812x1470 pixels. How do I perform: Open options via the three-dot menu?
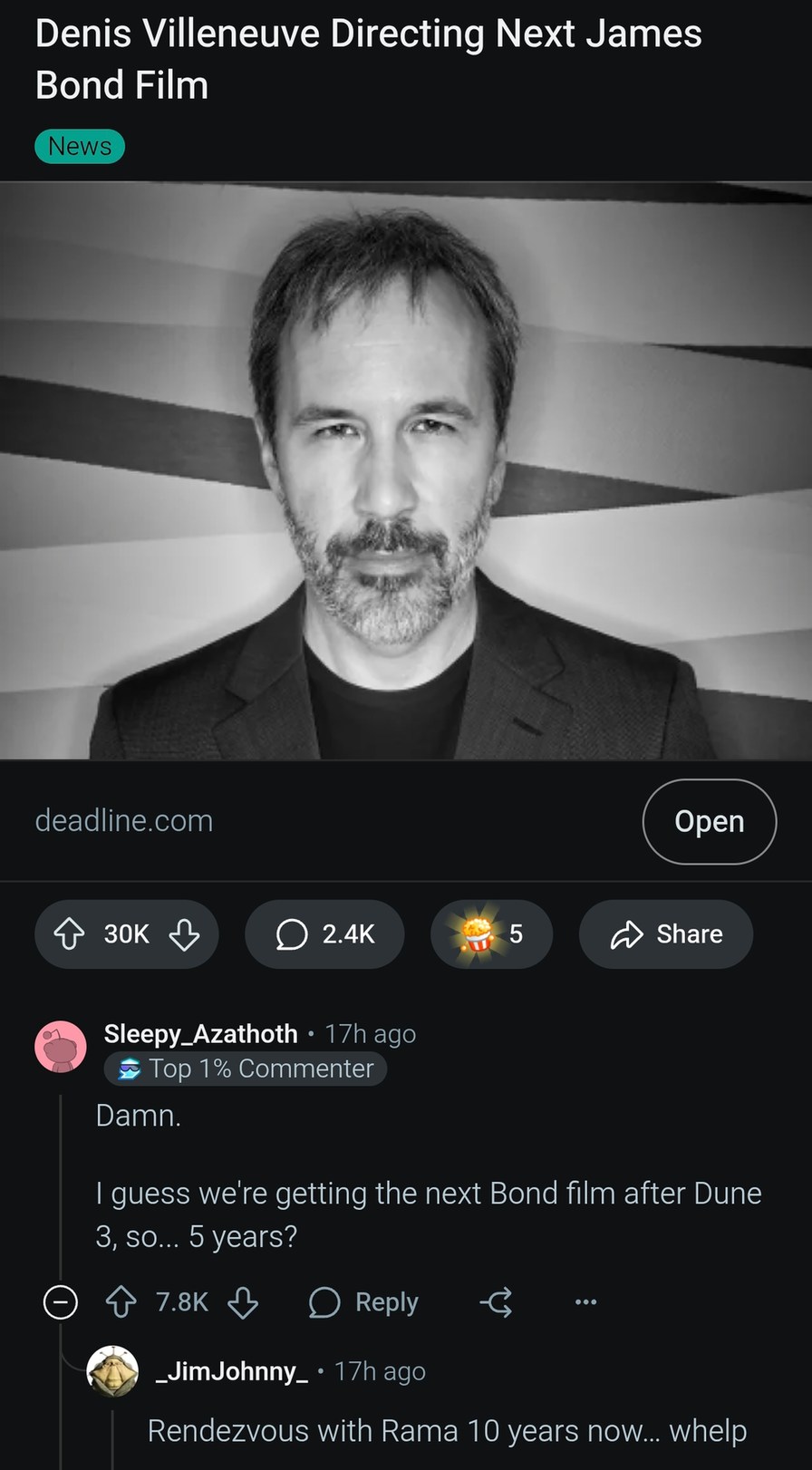[585, 1302]
